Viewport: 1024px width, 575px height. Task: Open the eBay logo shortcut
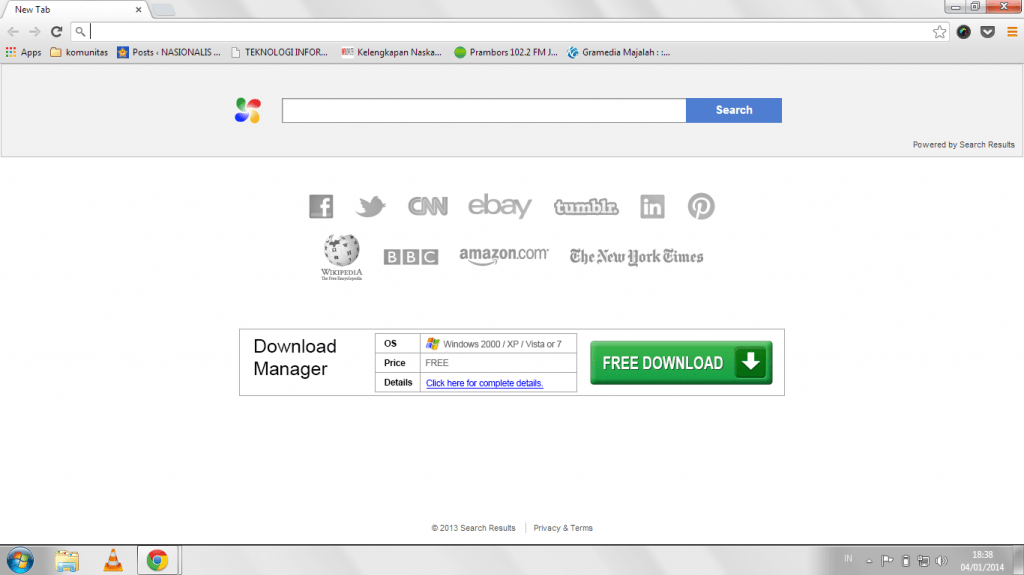(x=500, y=206)
